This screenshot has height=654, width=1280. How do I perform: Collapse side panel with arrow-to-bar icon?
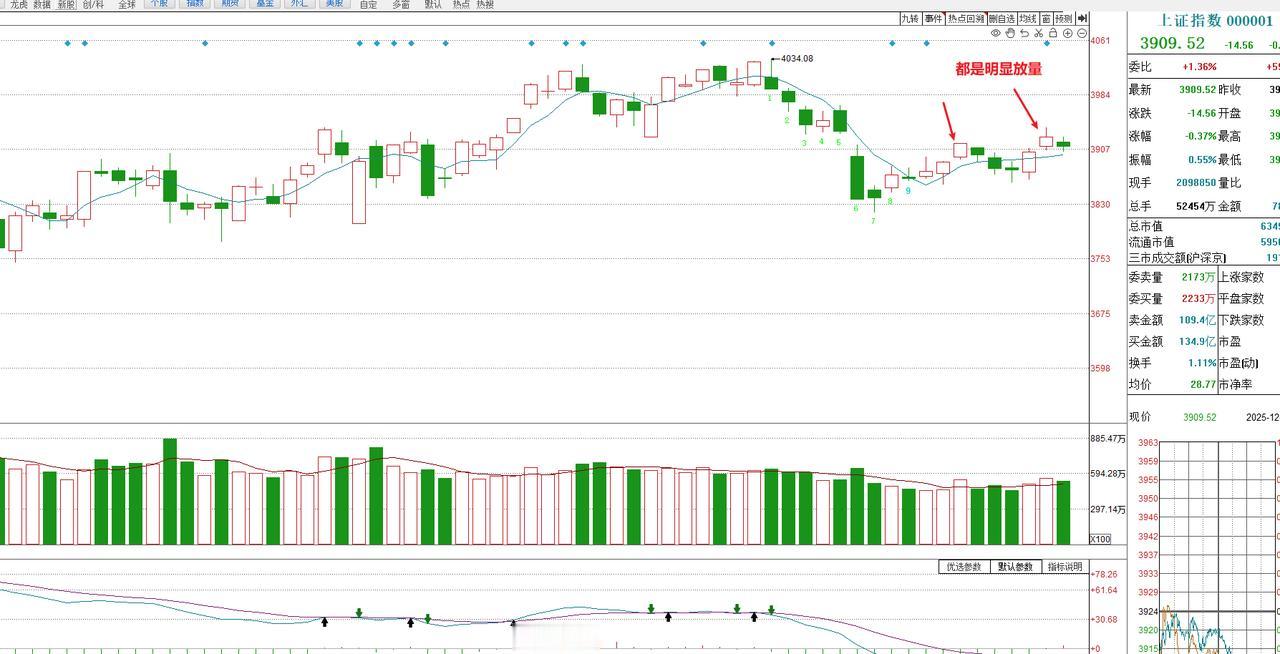(x=1082, y=18)
